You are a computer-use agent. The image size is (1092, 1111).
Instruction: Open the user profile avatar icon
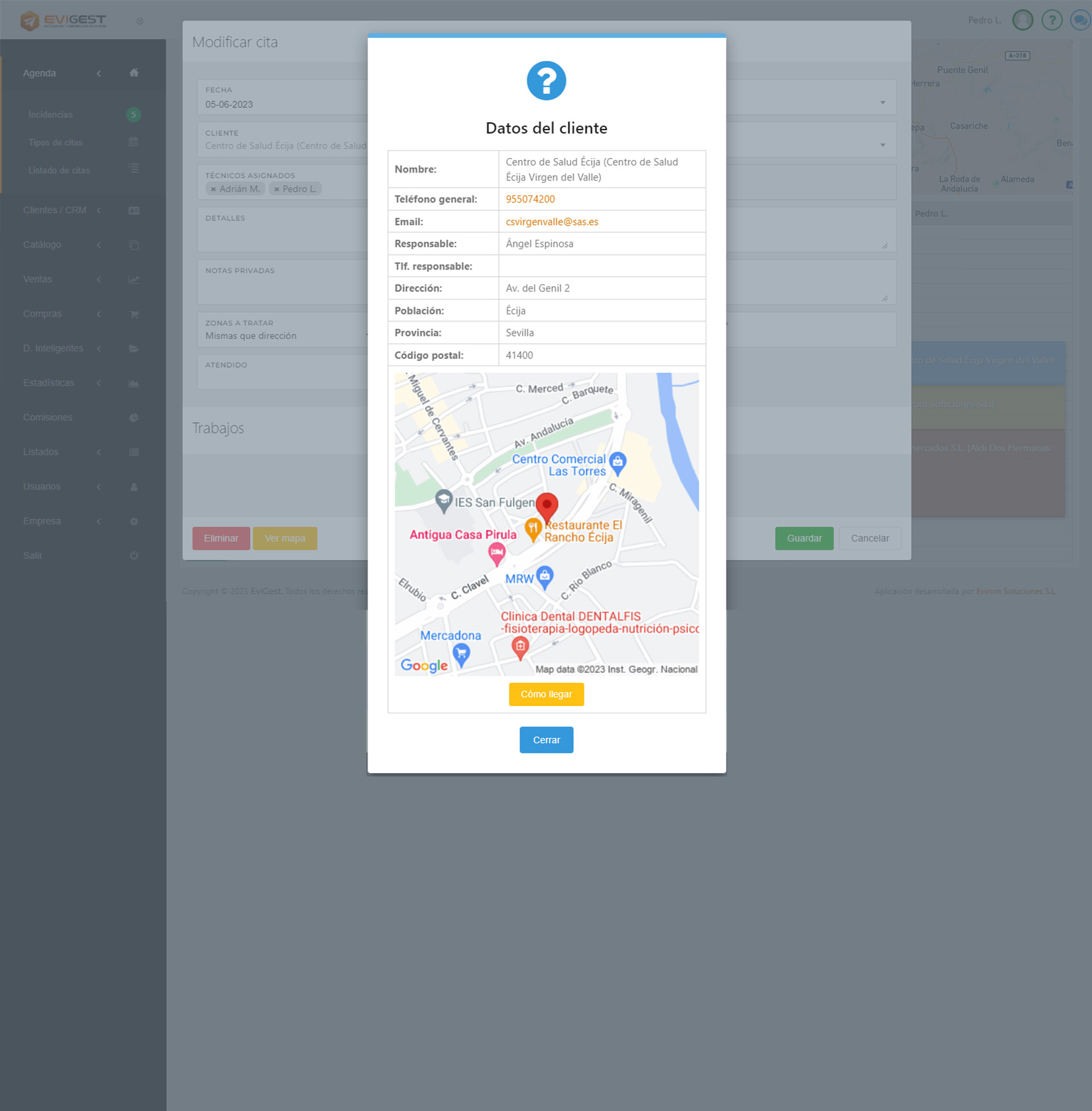click(1023, 20)
